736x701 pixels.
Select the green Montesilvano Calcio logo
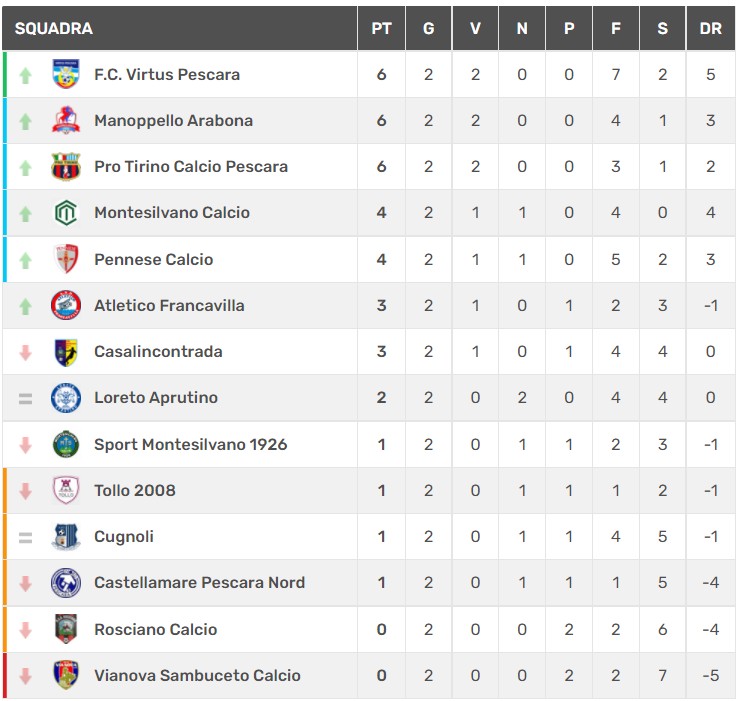pos(66,212)
